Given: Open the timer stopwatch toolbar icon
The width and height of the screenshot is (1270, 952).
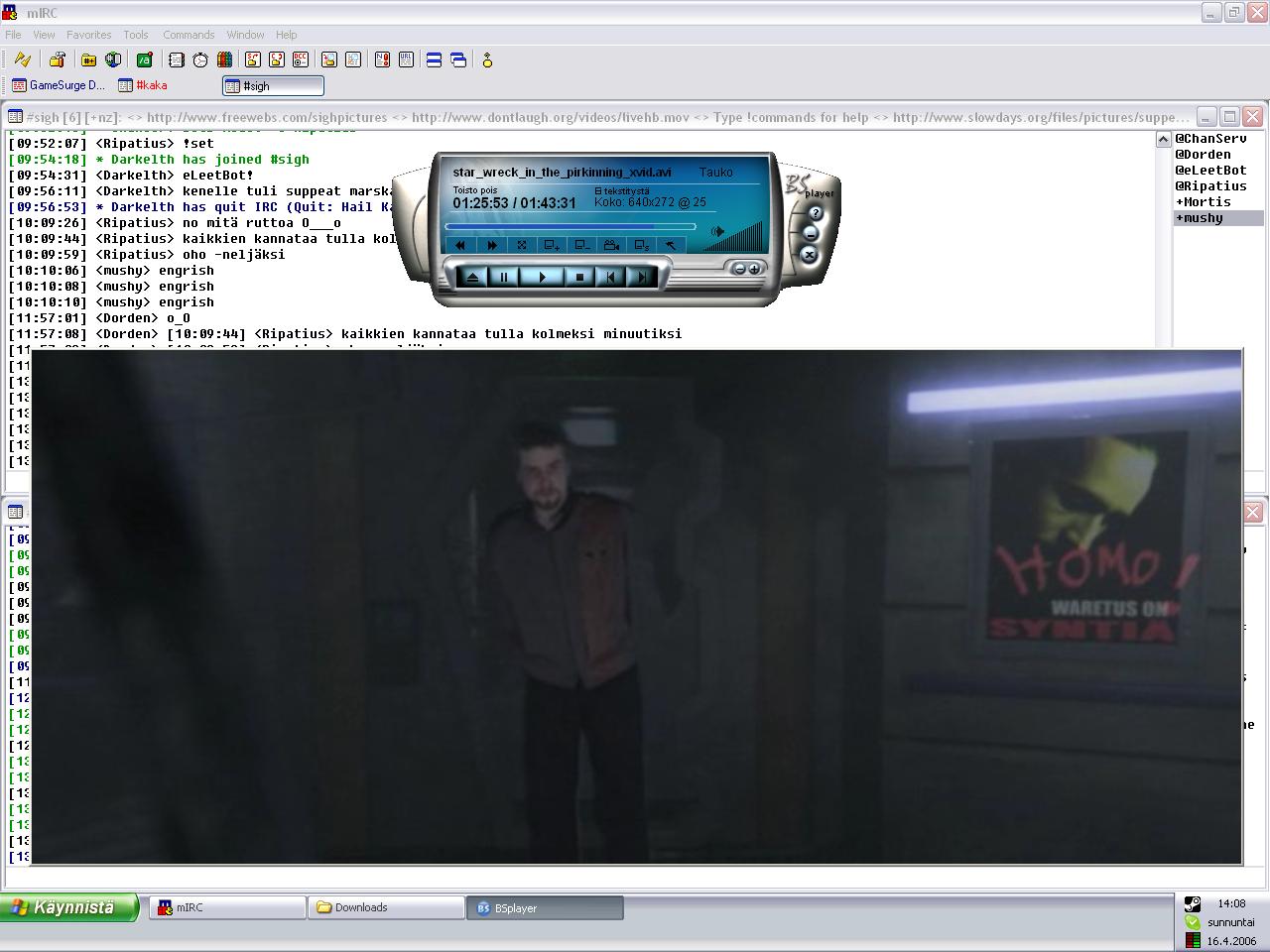Looking at the screenshot, I should pyautogui.click(x=200, y=59).
